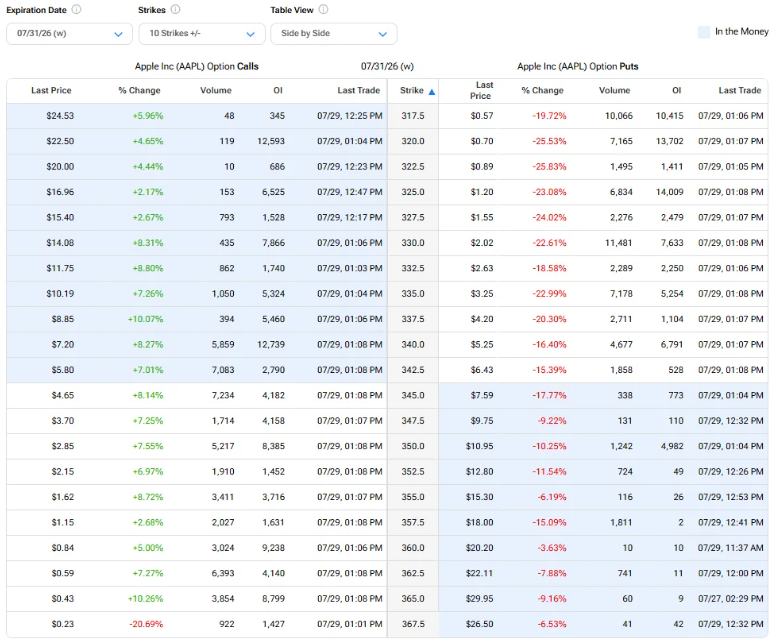Select strike 317.5 cell
Viewport: 777px width, 642px height.
pos(413,116)
